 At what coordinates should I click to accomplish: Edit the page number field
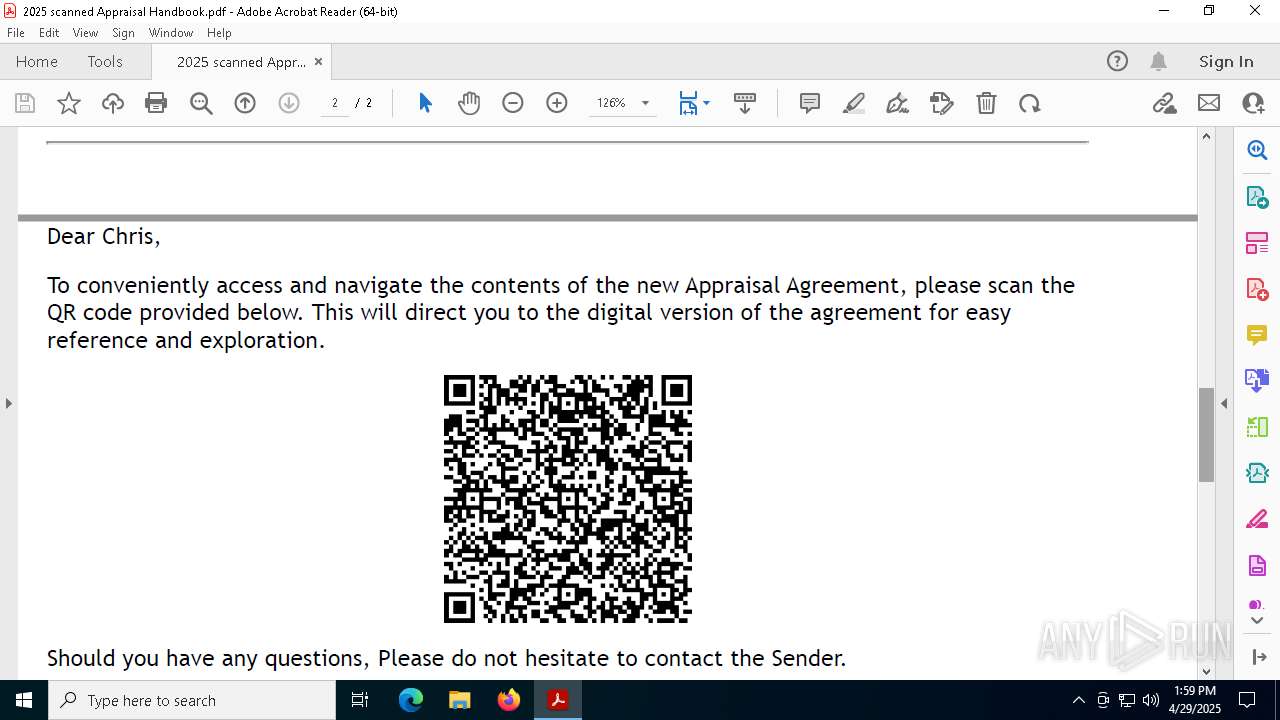coord(335,103)
